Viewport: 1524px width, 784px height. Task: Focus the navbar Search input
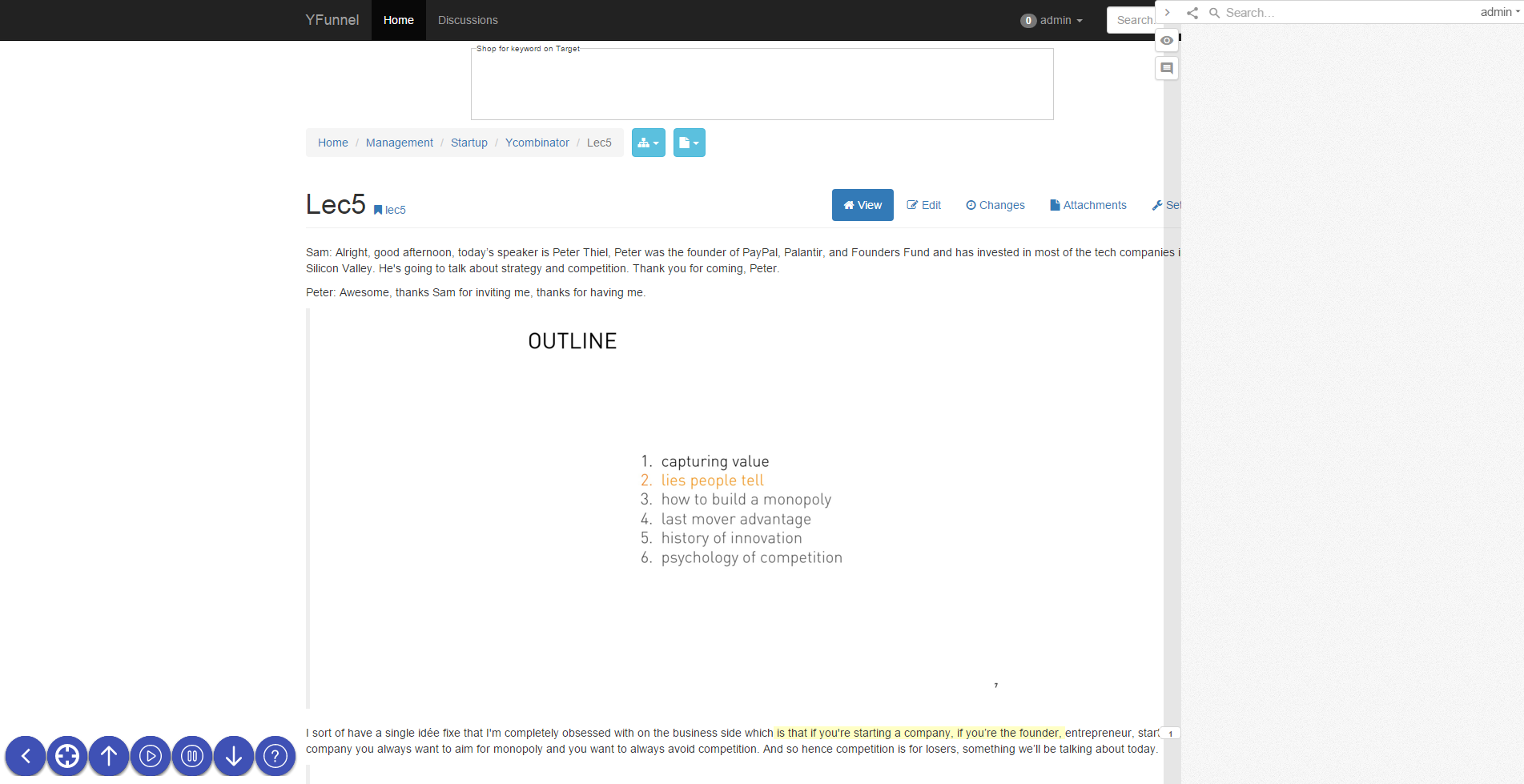click(x=1132, y=20)
